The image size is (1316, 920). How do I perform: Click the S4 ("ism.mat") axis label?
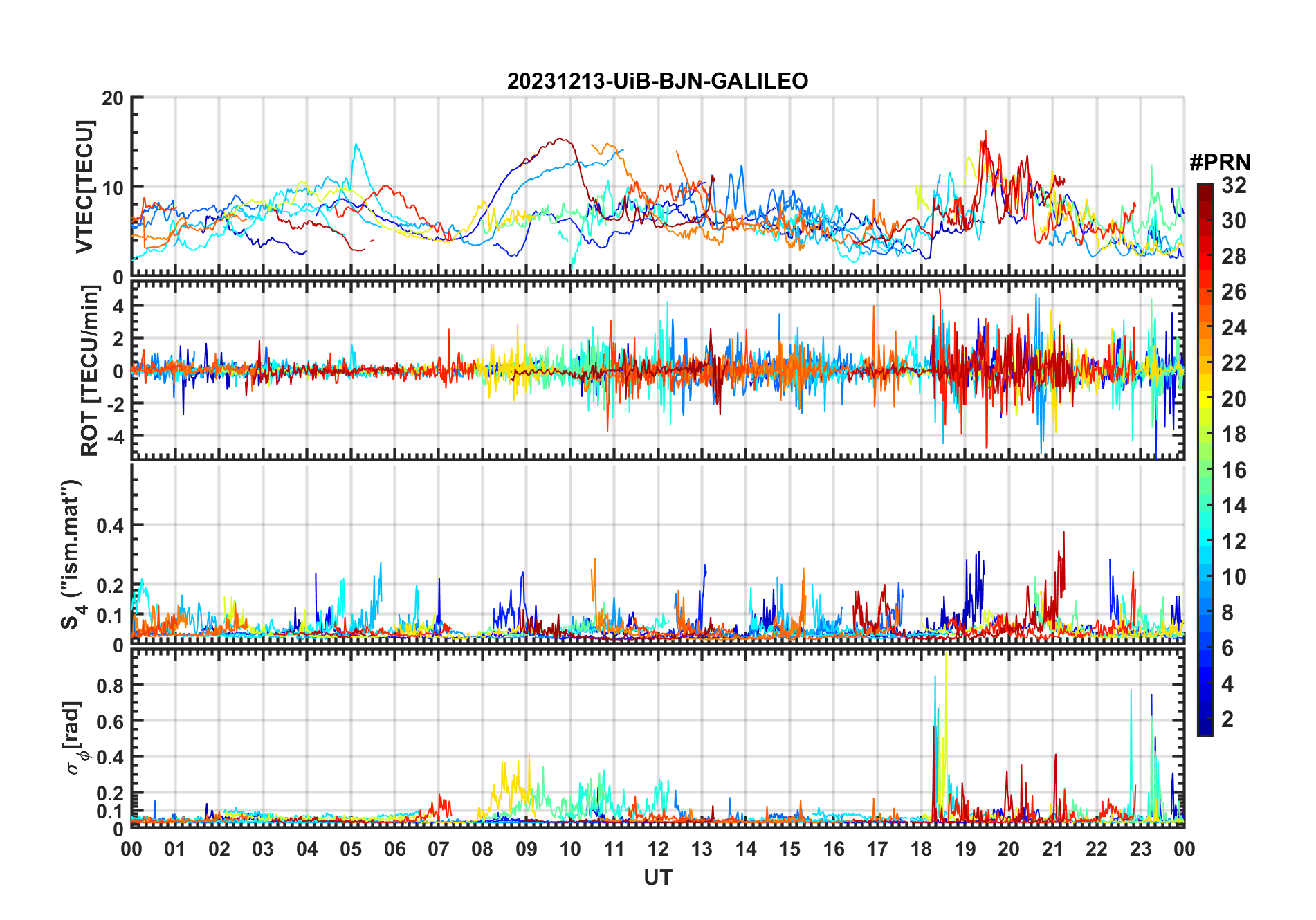click(72, 555)
